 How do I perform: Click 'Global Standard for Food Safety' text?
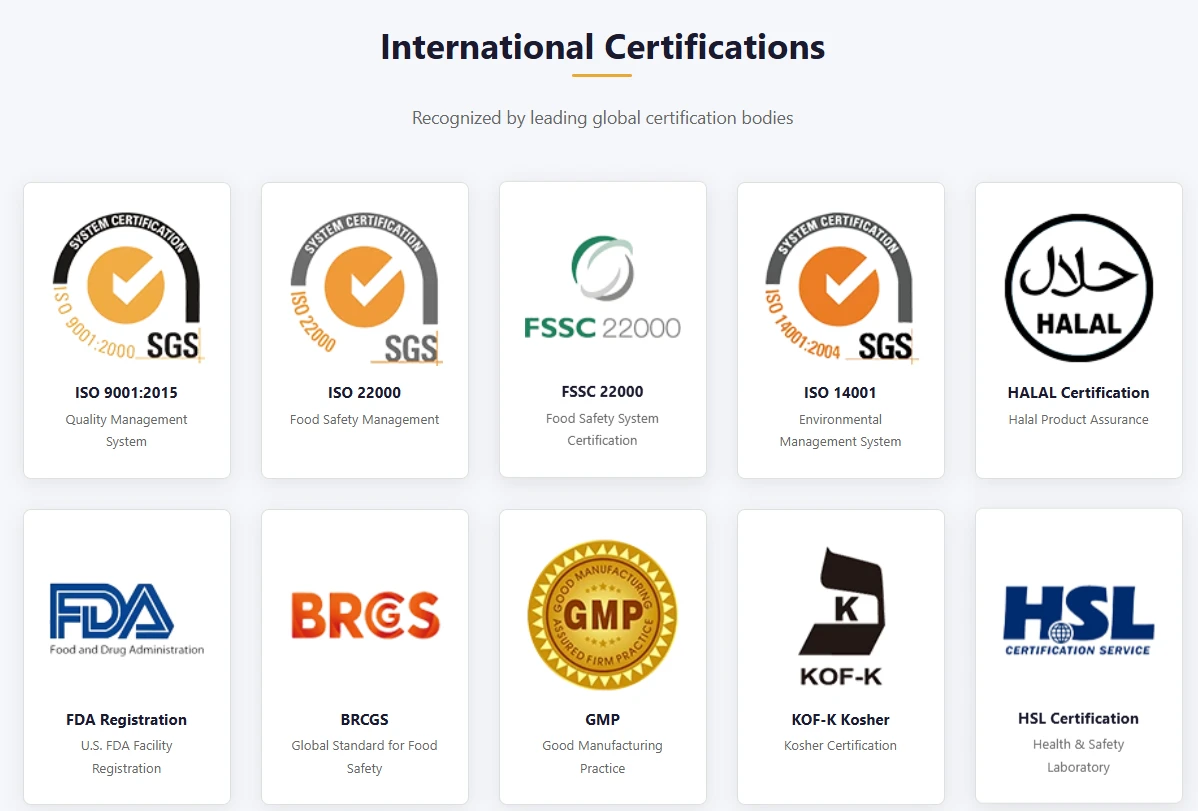tap(364, 757)
